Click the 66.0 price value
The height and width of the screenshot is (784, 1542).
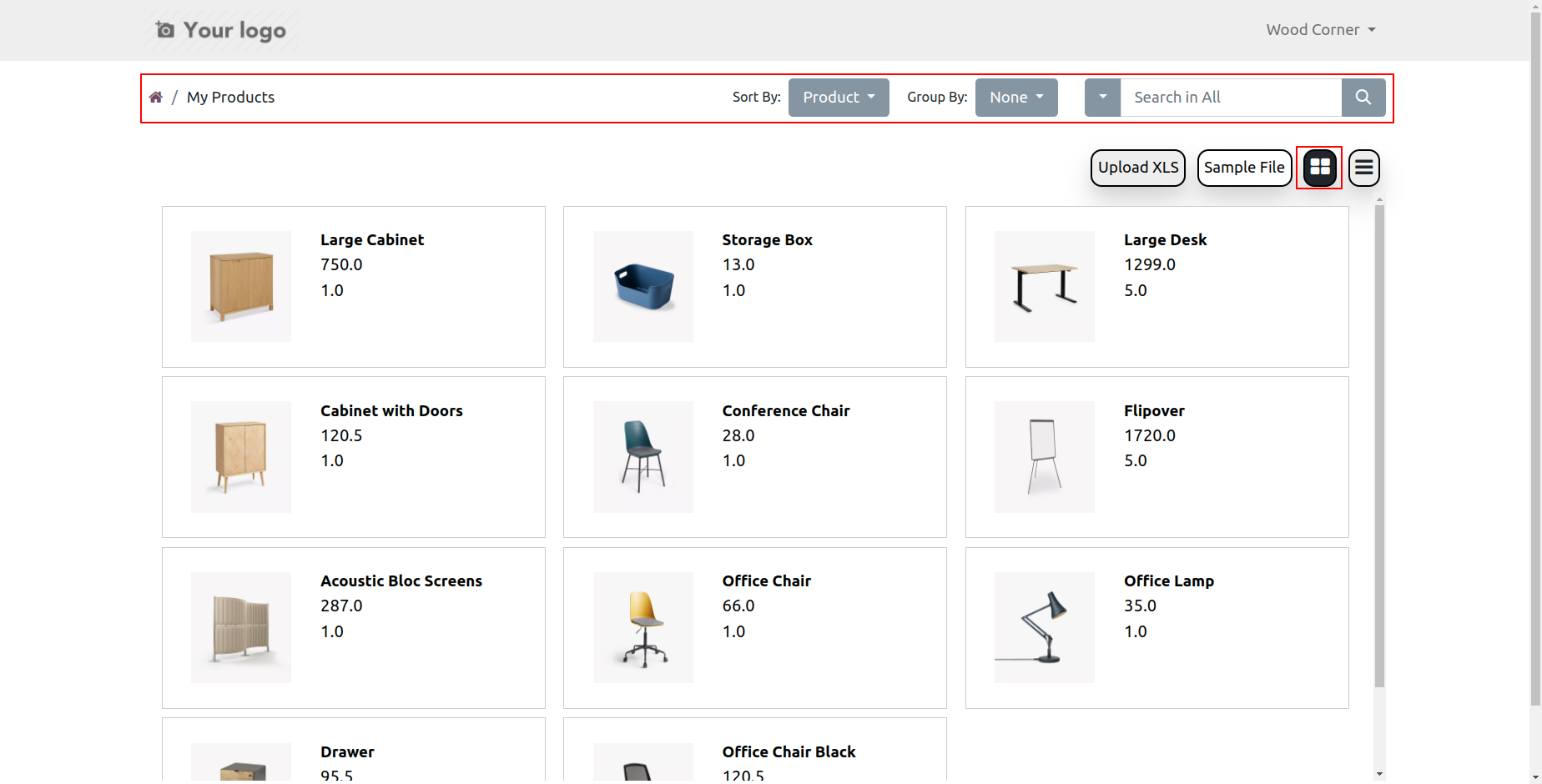tap(738, 606)
